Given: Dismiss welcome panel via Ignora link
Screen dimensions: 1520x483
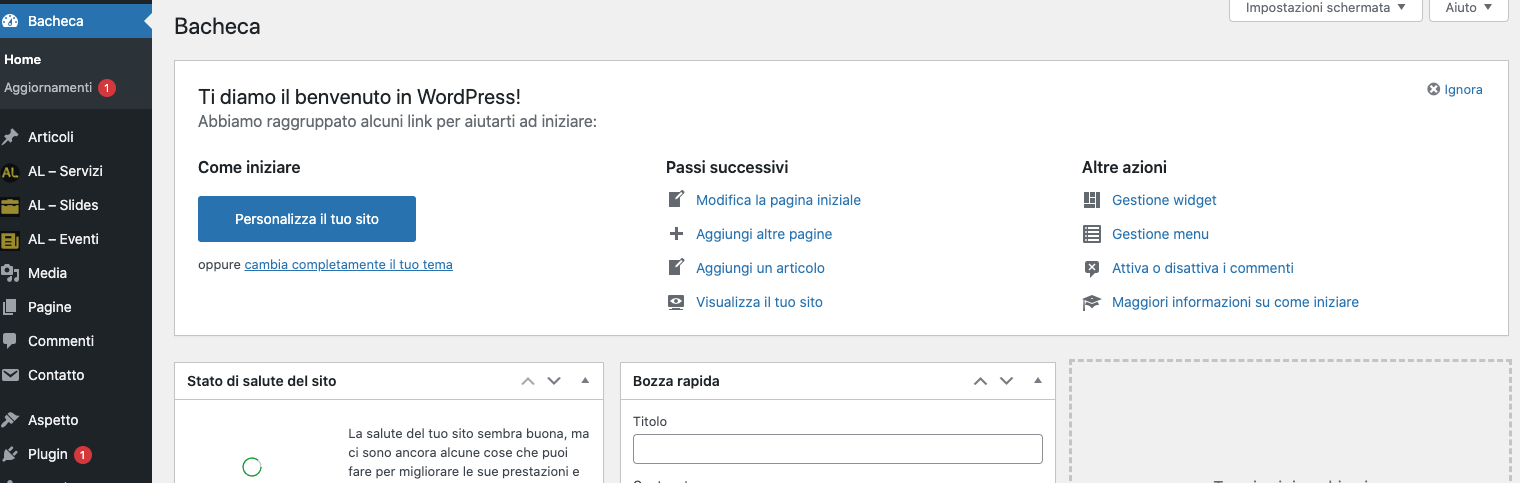Looking at the screenshot, I should tap(1463, 89).
